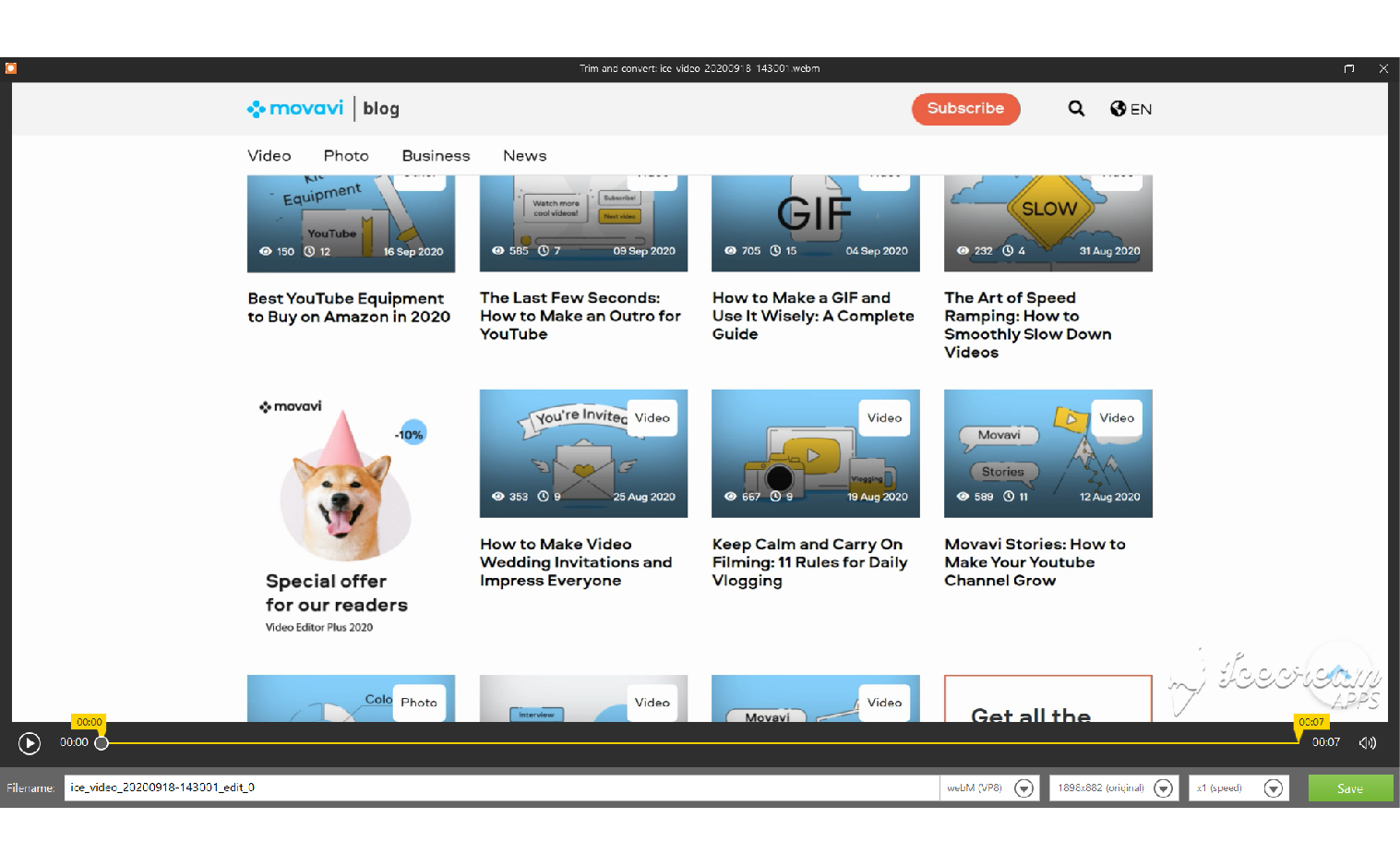
Task: Click the Save button
Action: (1350, 788)
